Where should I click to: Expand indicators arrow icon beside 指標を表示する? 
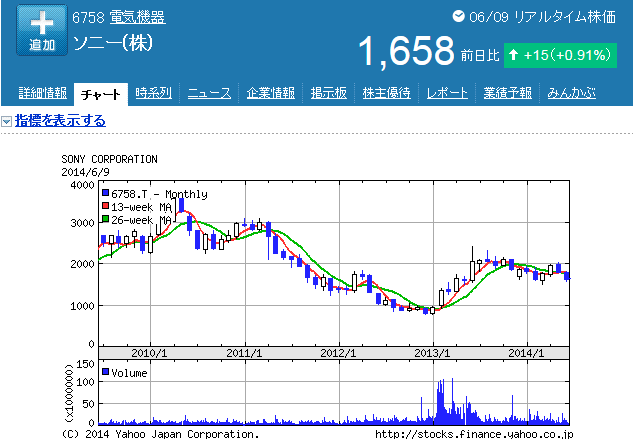click(6, 121)
